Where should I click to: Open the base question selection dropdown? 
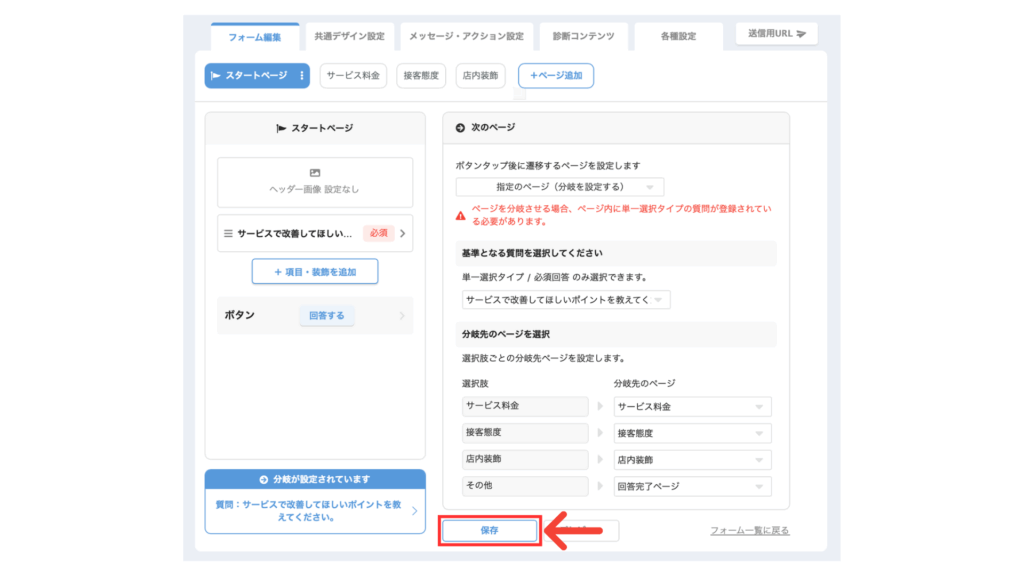tap(565, 300)
